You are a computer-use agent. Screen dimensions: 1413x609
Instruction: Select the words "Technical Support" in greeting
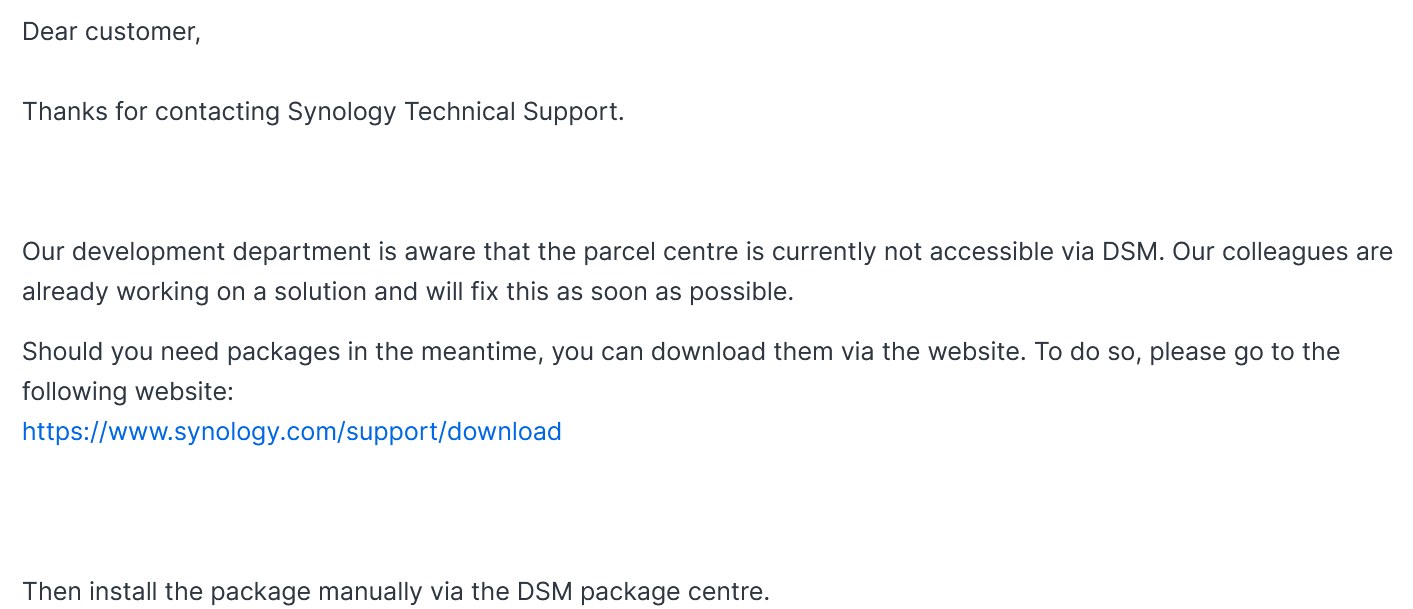click(513, 111)
